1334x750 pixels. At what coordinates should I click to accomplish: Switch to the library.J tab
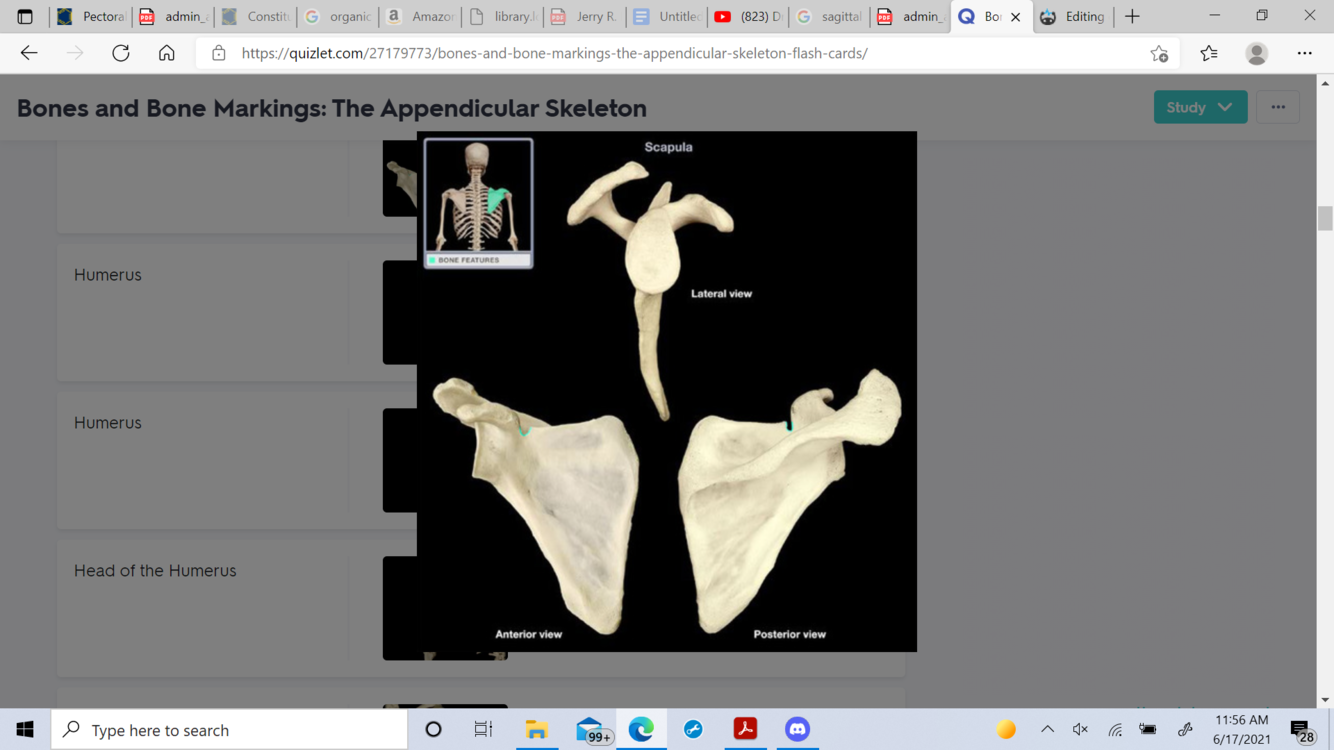501,16
